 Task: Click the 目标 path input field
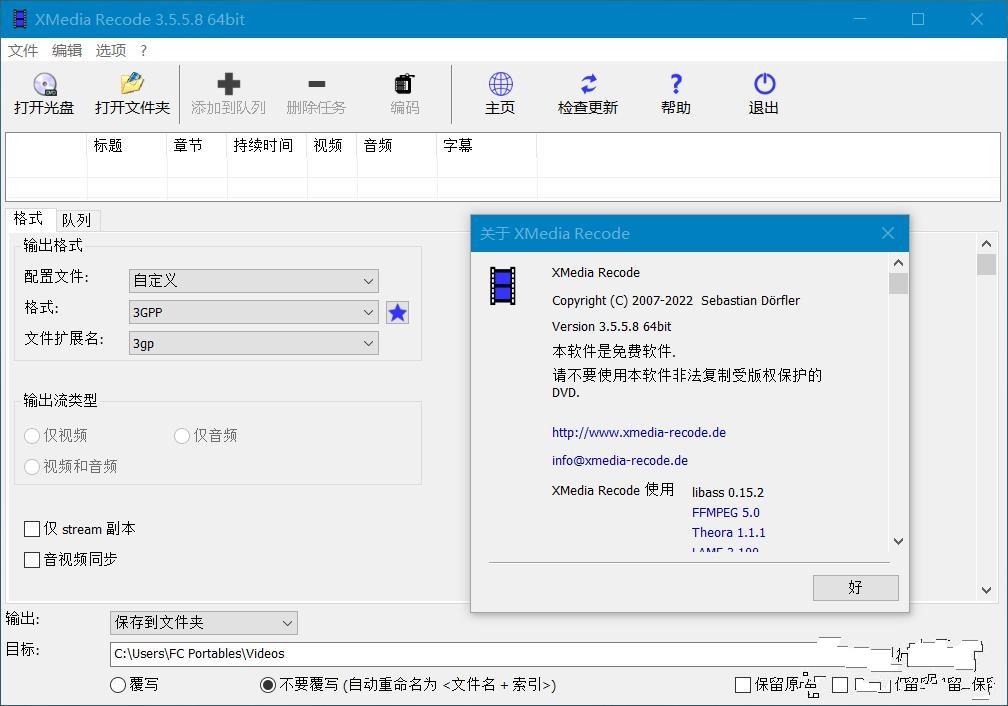(460, 654)
